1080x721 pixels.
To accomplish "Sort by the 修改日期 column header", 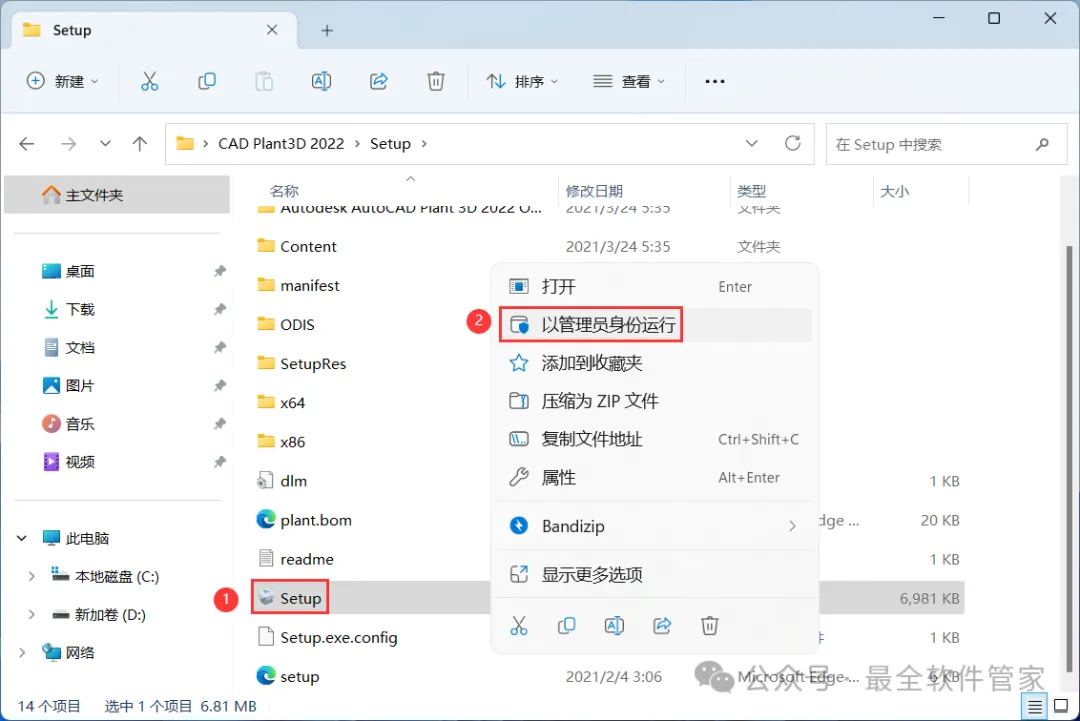I will 594,191.
